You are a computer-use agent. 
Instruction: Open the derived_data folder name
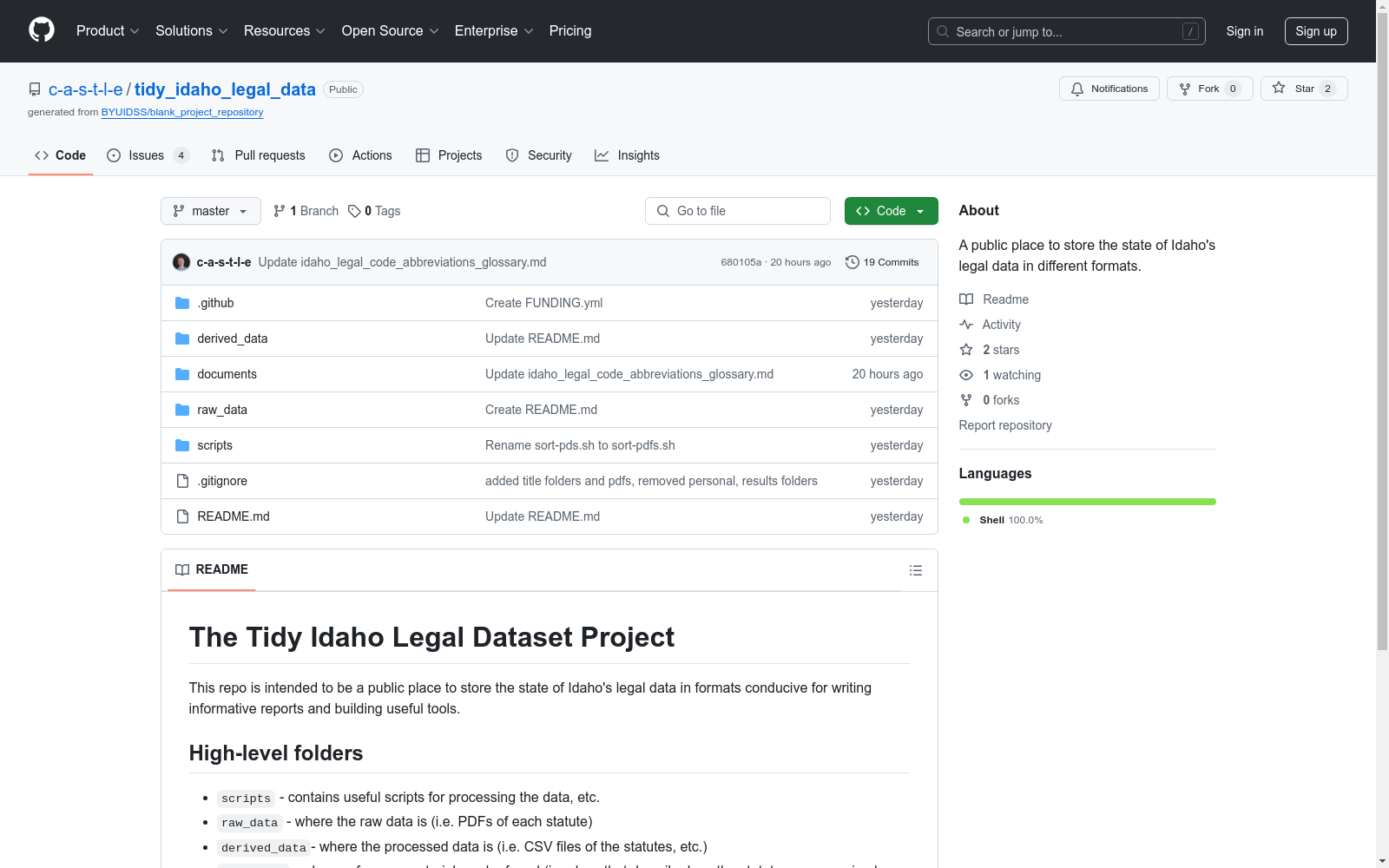click(x=233, y=339)
